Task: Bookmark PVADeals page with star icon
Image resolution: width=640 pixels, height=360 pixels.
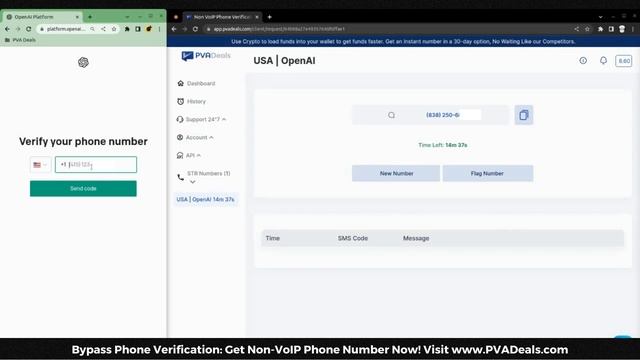Action: point(587,29)
